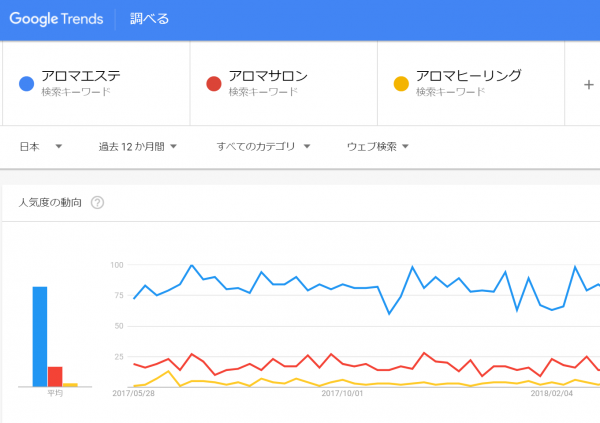Click the red average bar in chart

(55, 376)
